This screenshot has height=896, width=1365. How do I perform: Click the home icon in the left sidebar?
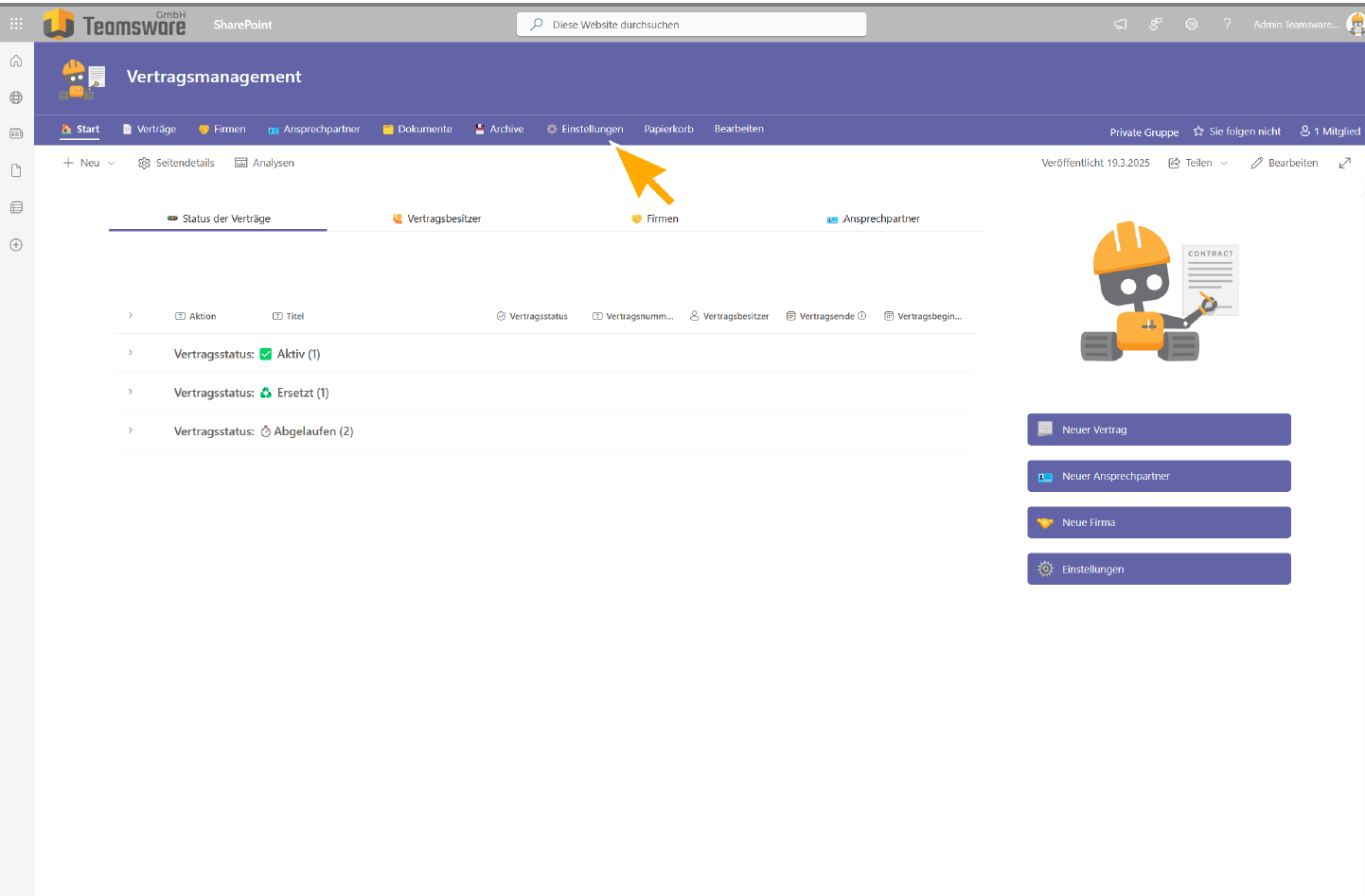coord(16,61)
